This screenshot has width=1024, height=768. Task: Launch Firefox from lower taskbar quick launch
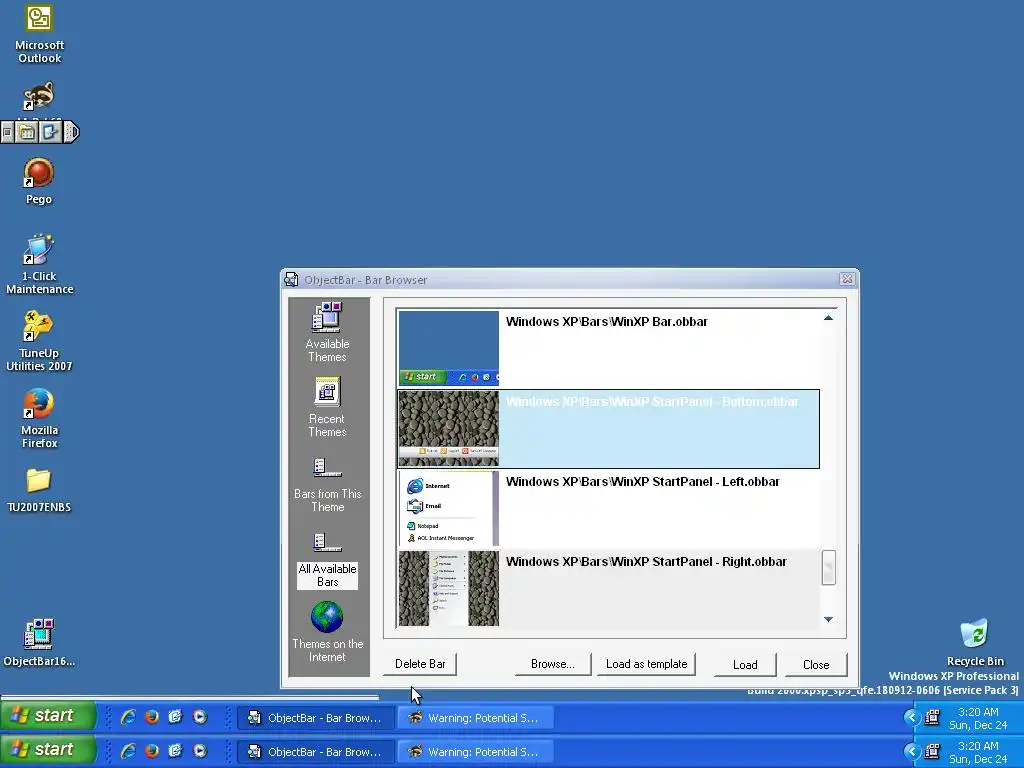(x=152, y=751)
